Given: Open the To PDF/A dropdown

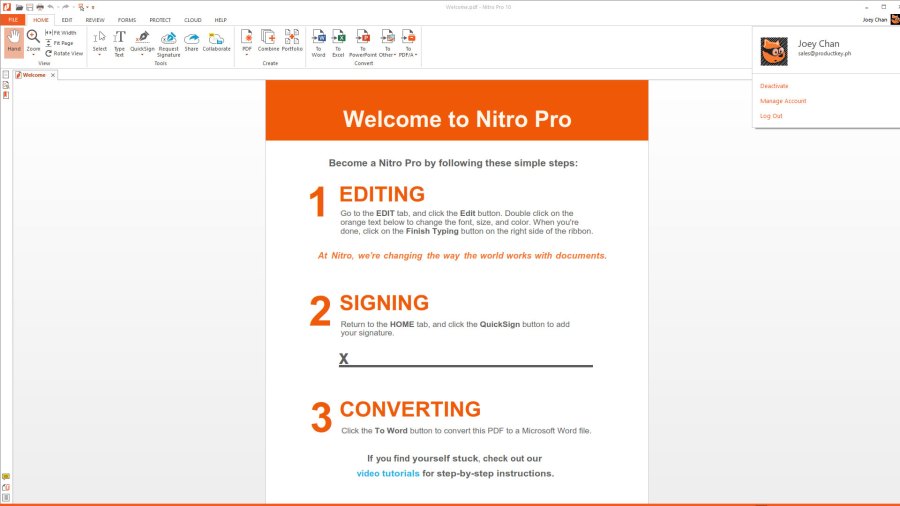Looking at the screenshot, I should [408, 43].
